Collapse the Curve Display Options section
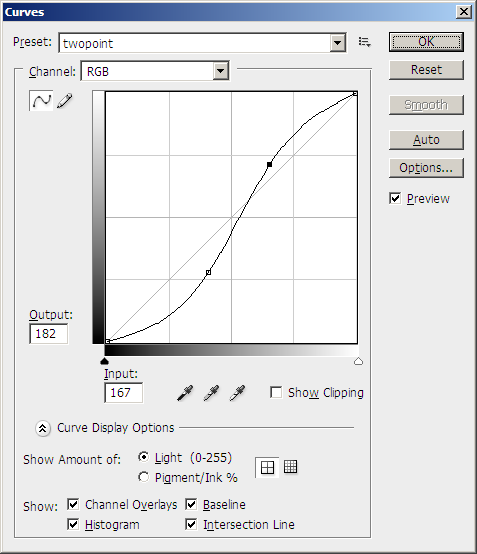The image size is (477, 554). tap(42, 428)
